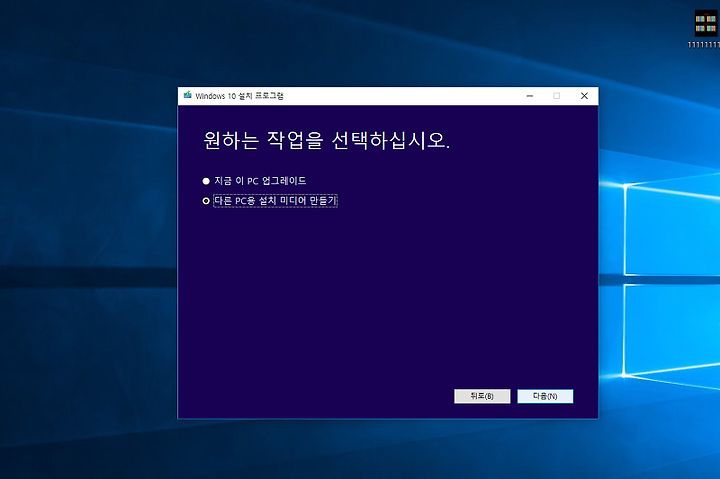Minimize the Windows 10 설치 프로그램 window
Image resolution: width=720 pixels, height=479 pixels.
tap(529, 96)
